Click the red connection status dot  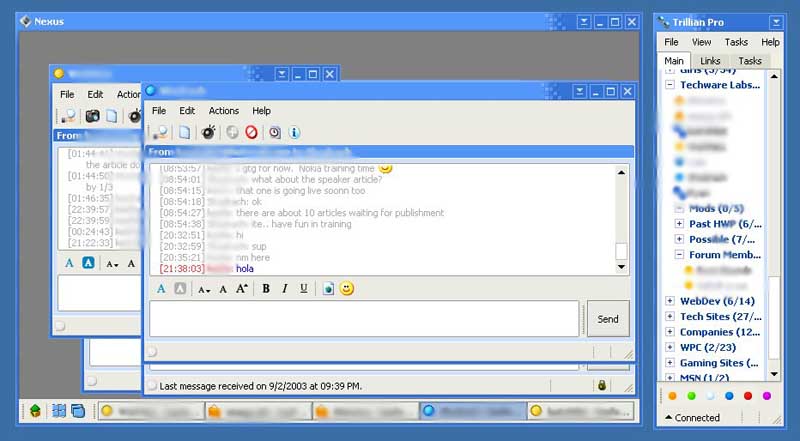(748, 396)
